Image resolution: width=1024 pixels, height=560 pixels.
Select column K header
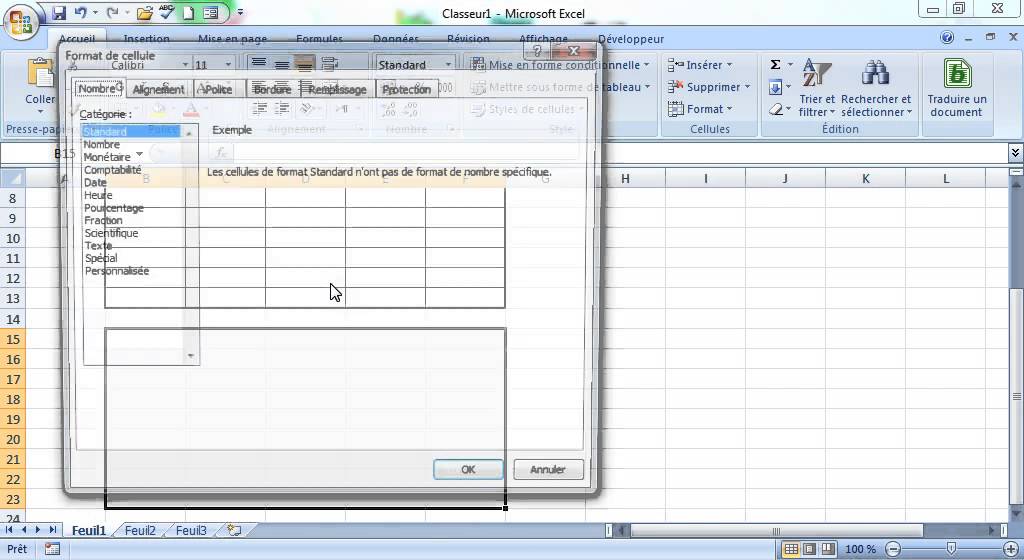pos(865,178)
